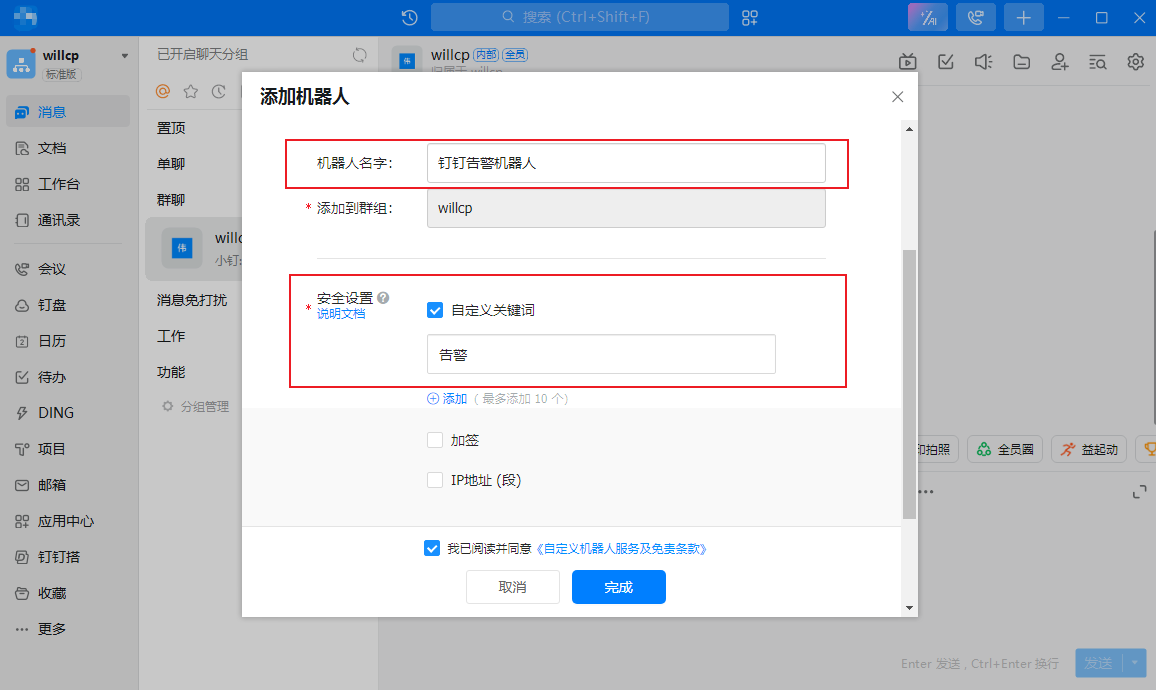Screen dimensions: 1156x690
Task: Open 分组管理 settings
Action: pyautogui.click(x=195, y=406)
